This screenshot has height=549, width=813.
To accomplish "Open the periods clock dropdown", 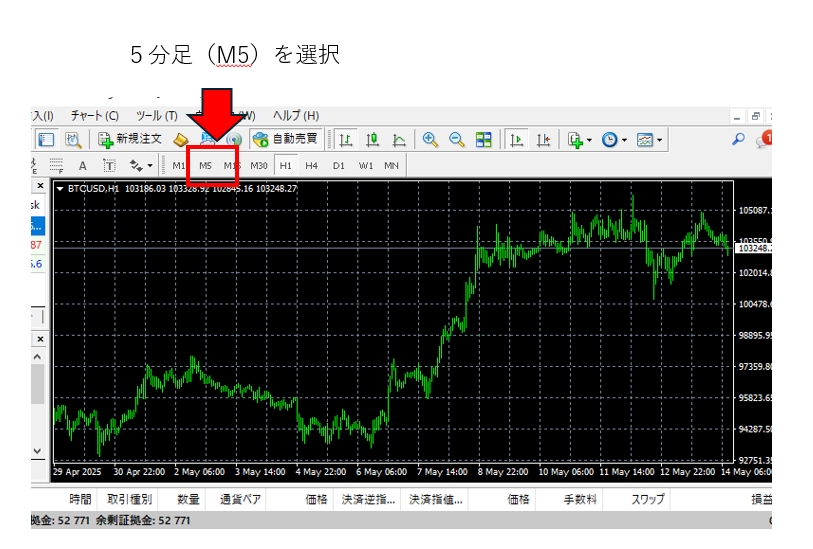I will [612, 140].
